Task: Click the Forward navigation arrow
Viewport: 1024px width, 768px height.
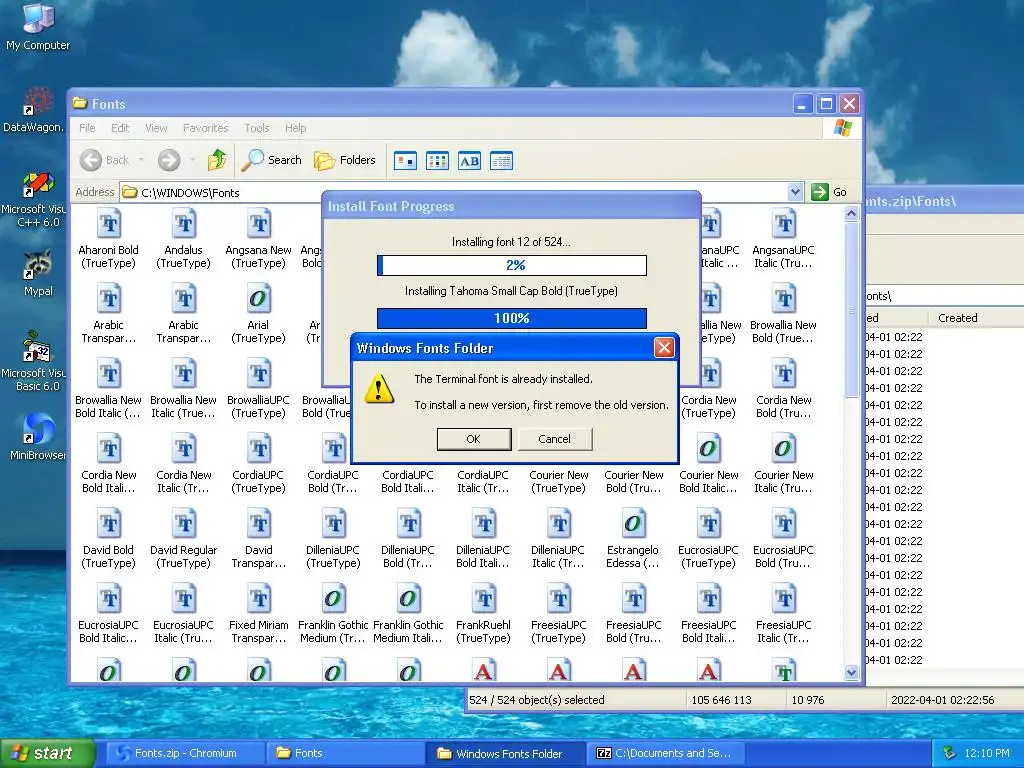Action: point(168,160)
